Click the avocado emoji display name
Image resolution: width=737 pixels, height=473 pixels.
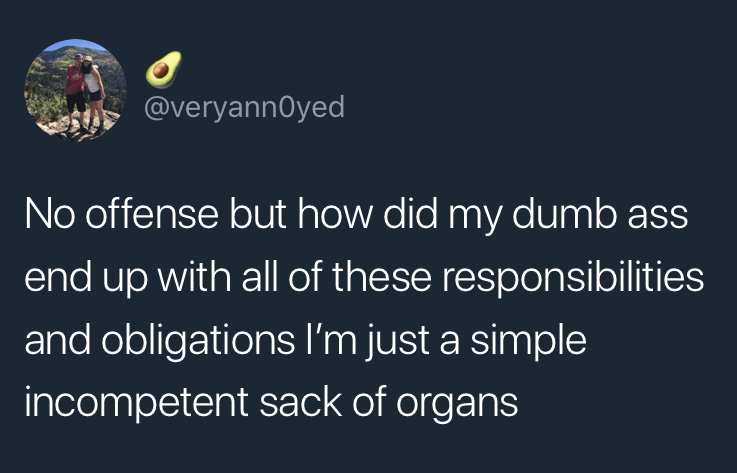(158, 71)
